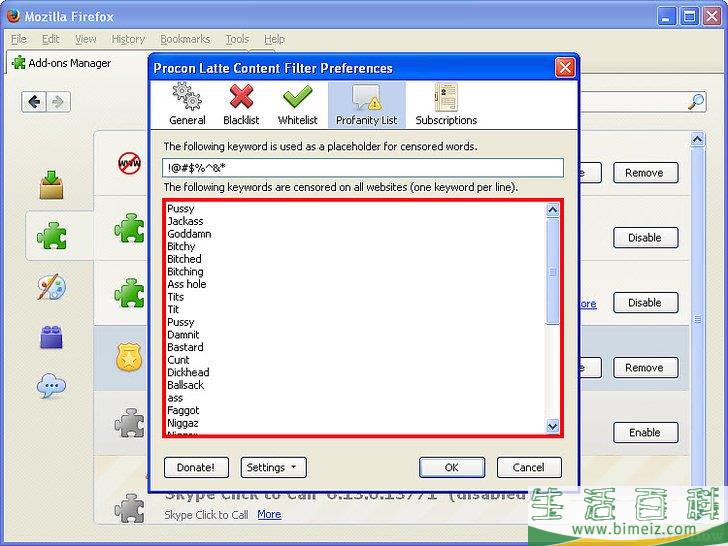The height and width of the screenshot is (546, 728).
Task: Go forward in Add-ons Manager
Action: click(x=58, y=102)
